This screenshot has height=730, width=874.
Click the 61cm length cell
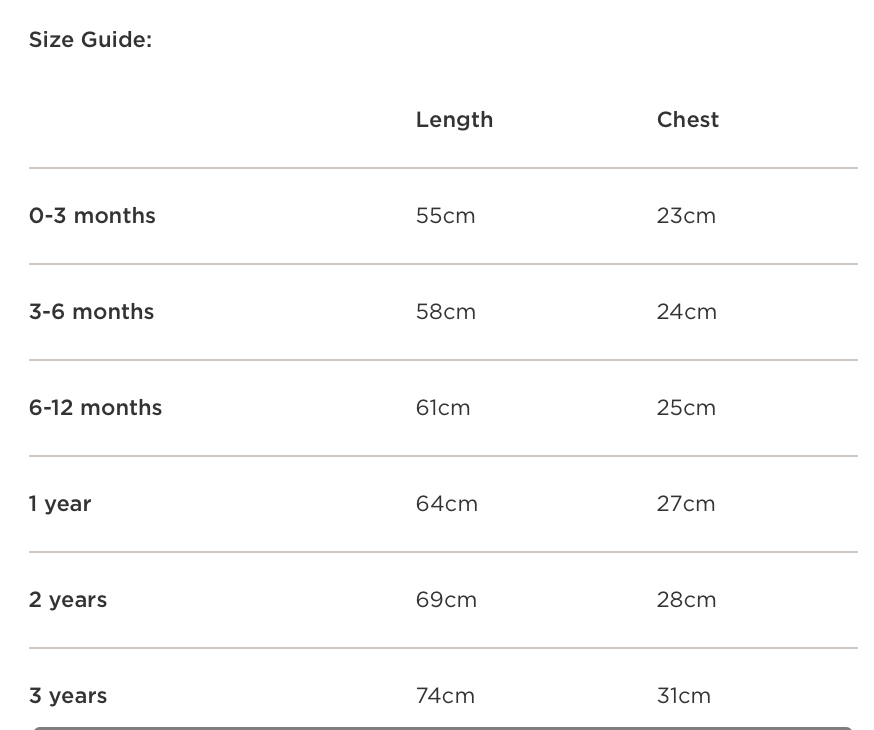pyautogui.click(x=443, y=408)
